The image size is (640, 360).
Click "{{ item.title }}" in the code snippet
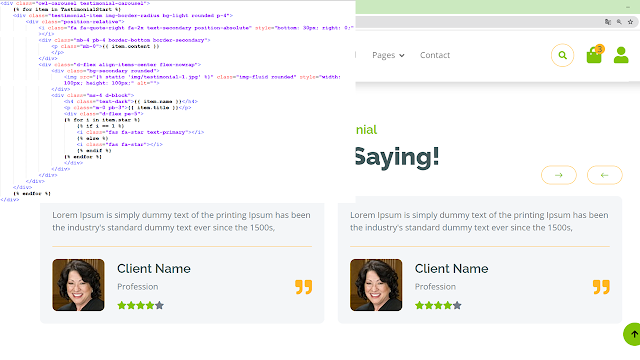153,107
